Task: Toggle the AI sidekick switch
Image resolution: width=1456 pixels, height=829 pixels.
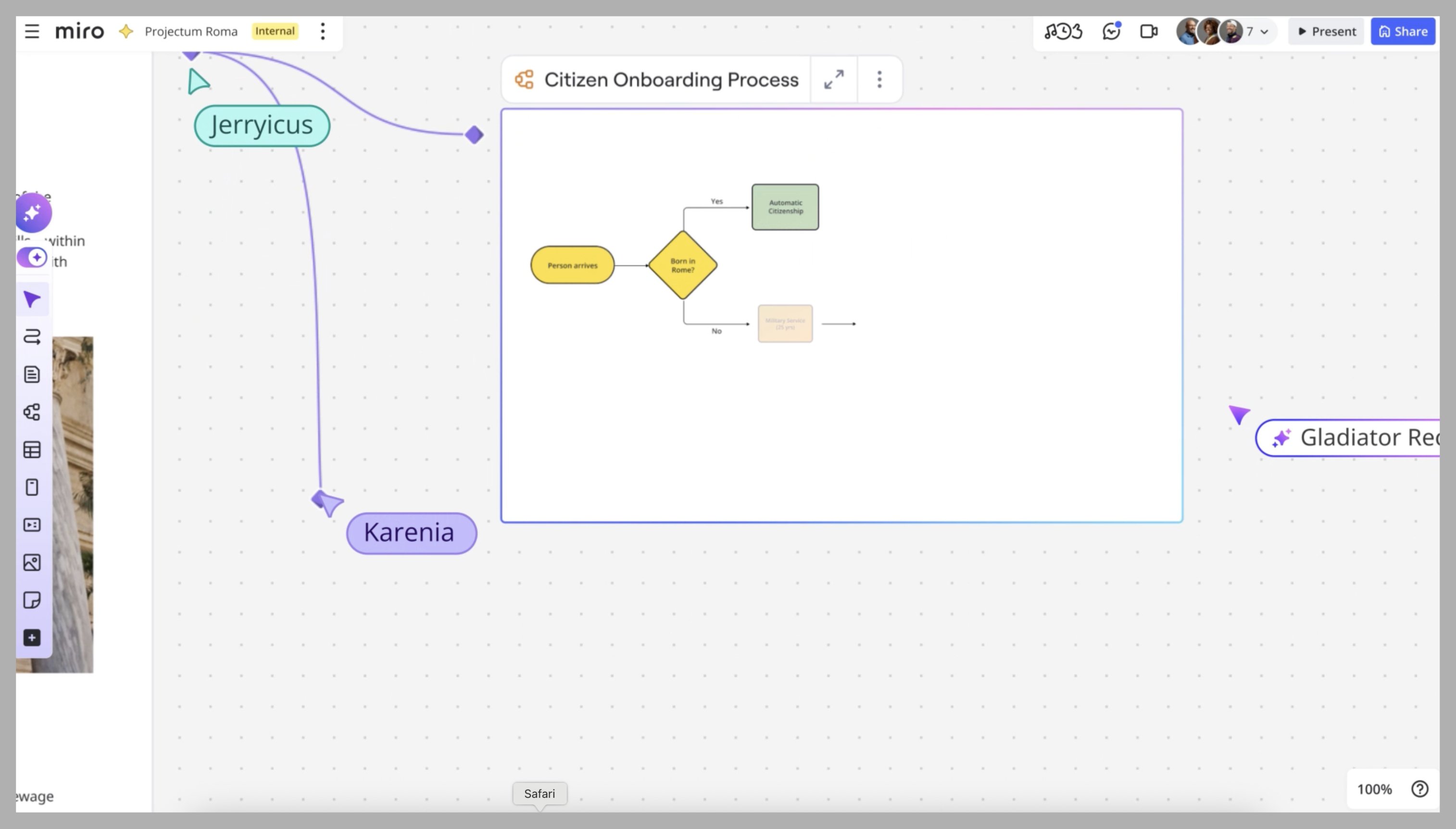Action: [x=32, y=257]
